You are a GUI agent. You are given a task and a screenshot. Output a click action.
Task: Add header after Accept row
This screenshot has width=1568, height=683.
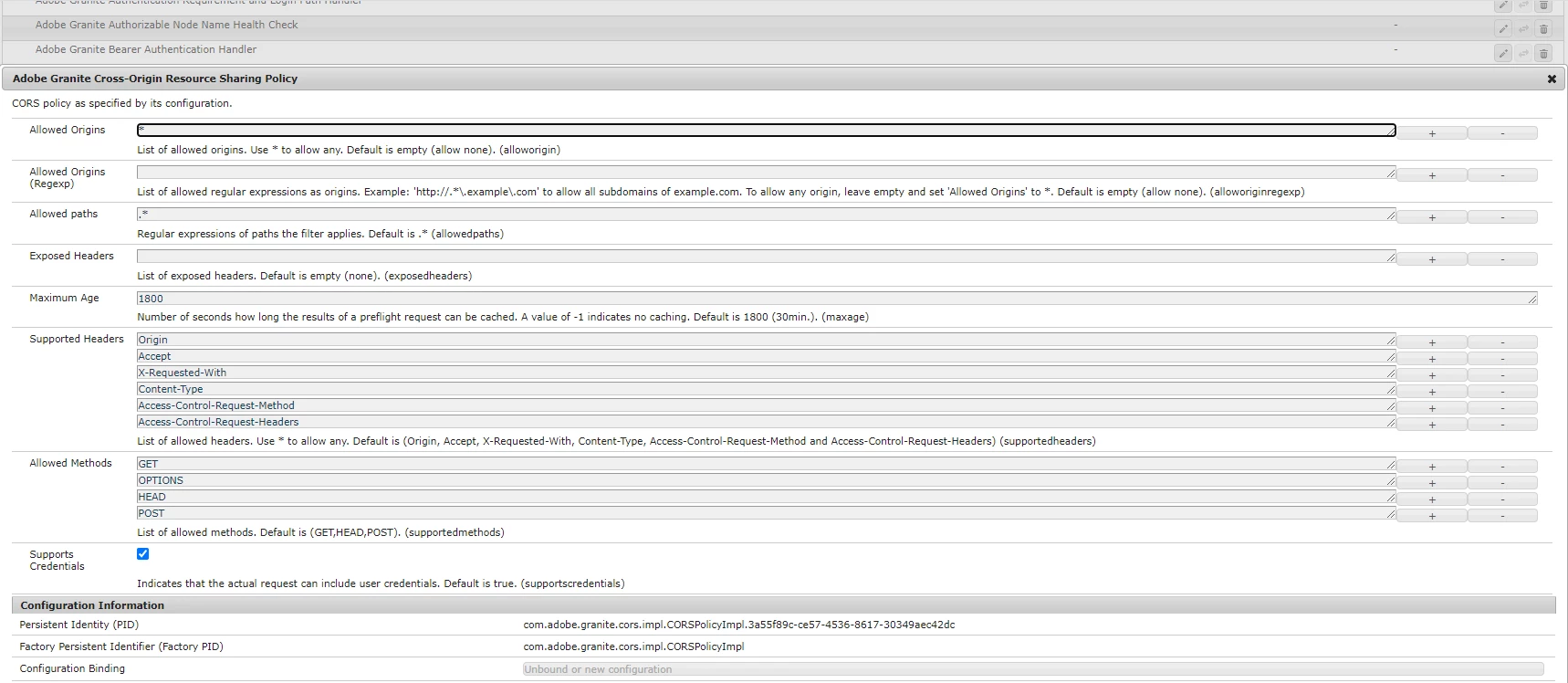point(1432,359)
